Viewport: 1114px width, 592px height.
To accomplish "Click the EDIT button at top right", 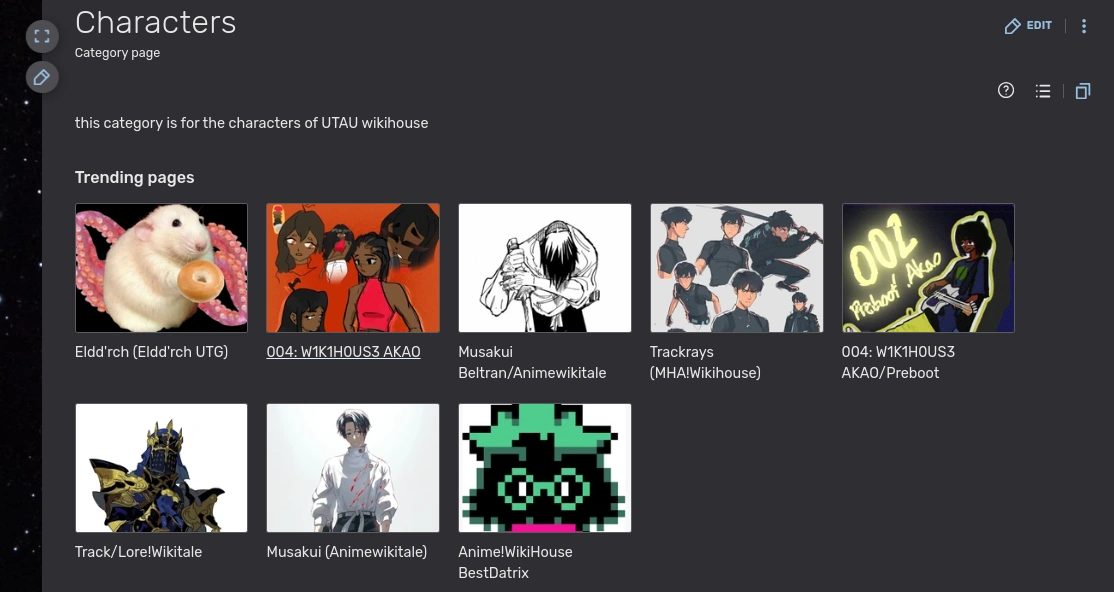I will point(1027,26).
